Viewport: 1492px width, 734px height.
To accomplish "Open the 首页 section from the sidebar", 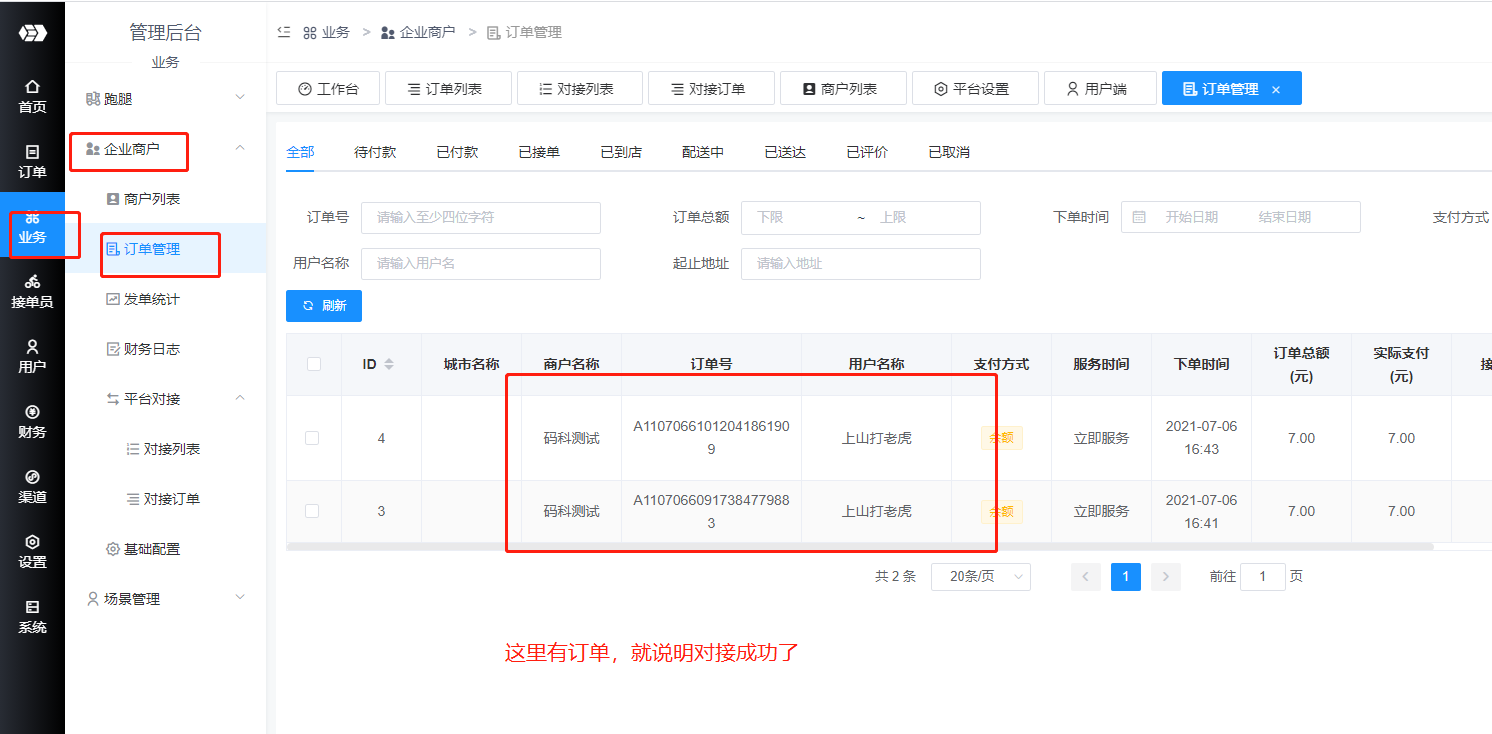I will pyautogui.click(x=33, y=95).
